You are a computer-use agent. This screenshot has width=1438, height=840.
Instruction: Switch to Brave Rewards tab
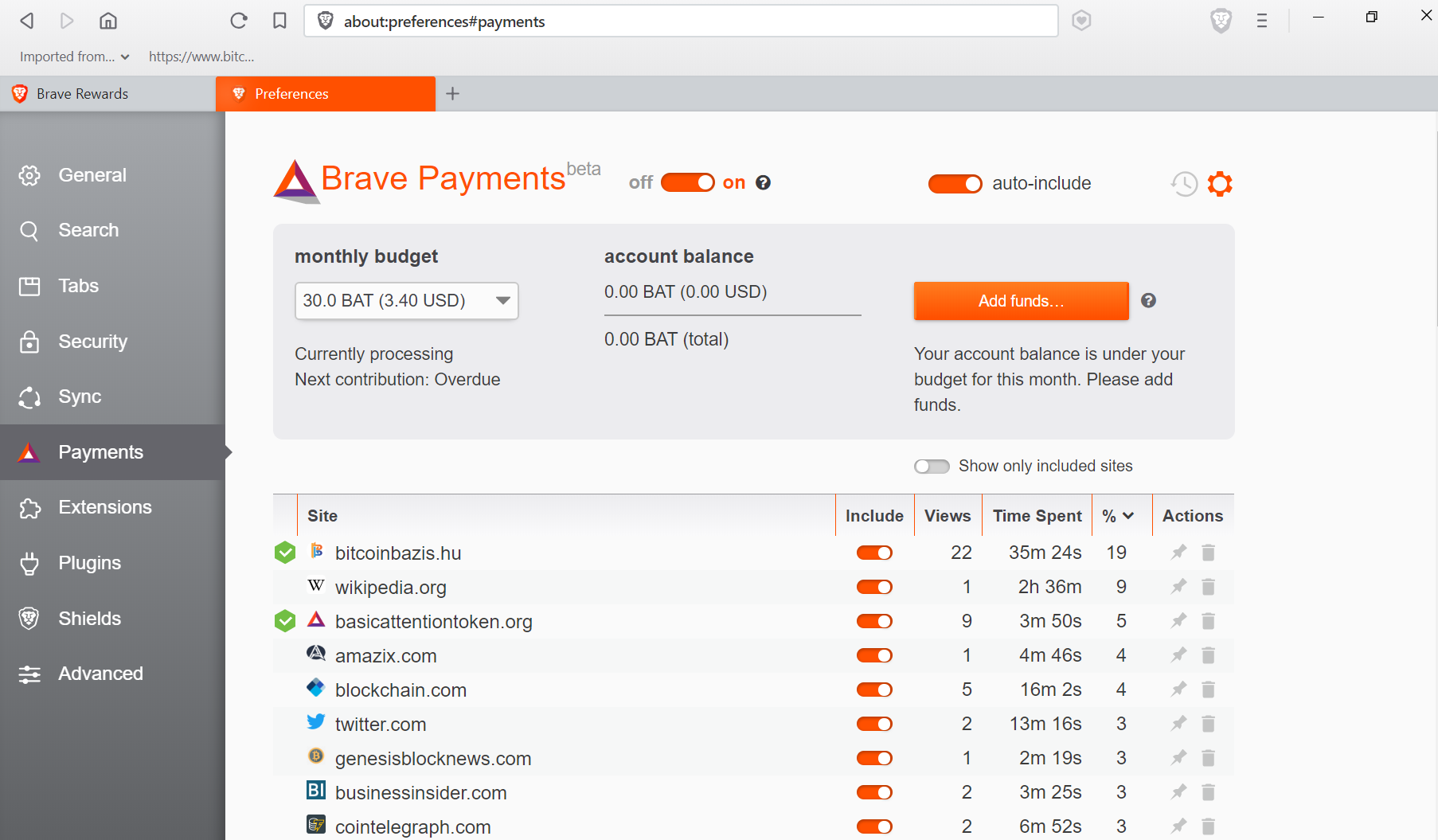click(x=107, y=94)
